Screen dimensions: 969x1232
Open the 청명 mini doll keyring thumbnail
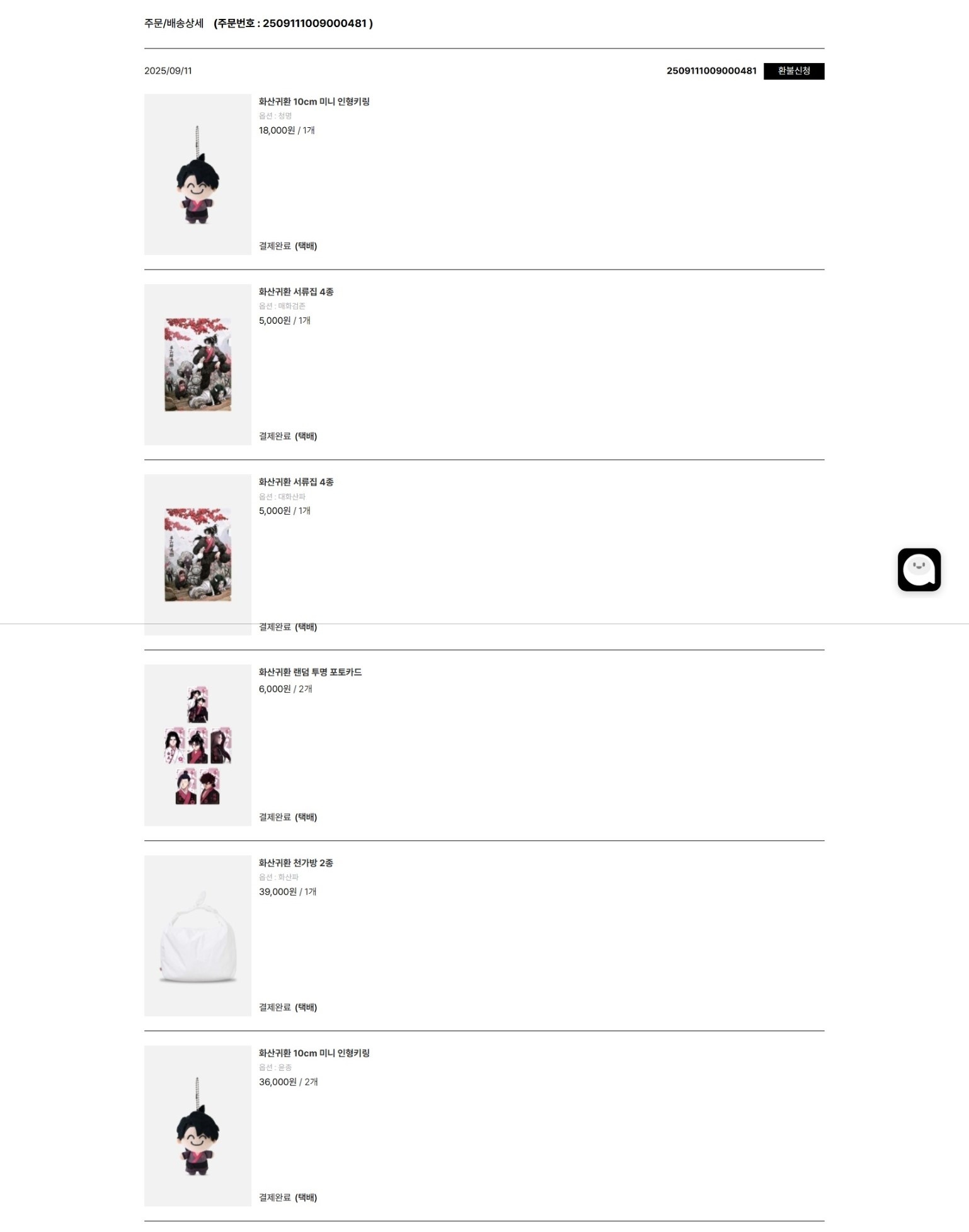point(198,174)
